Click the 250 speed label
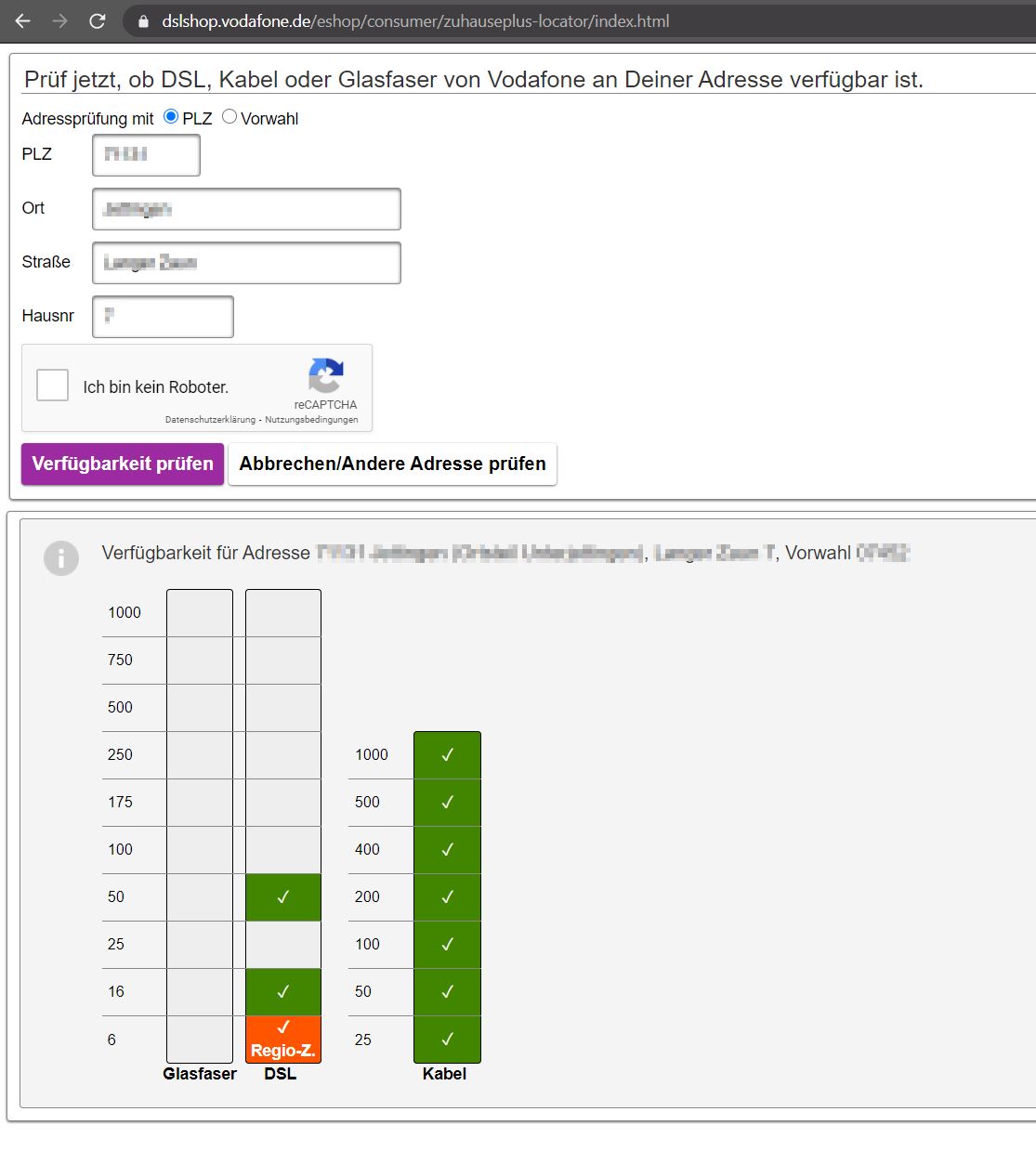This screenshot has width=1036, height=1151. [x=120, y=755]
